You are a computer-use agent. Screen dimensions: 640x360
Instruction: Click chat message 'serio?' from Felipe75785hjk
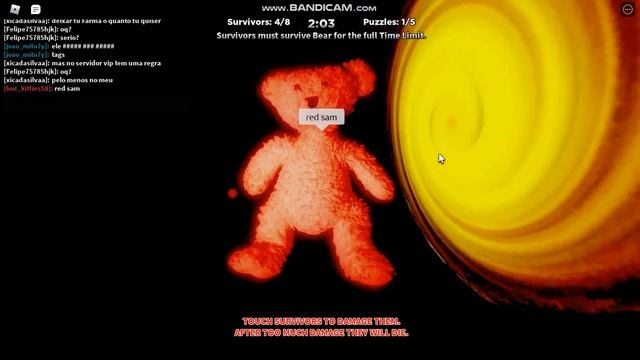[x=41, y=38]
